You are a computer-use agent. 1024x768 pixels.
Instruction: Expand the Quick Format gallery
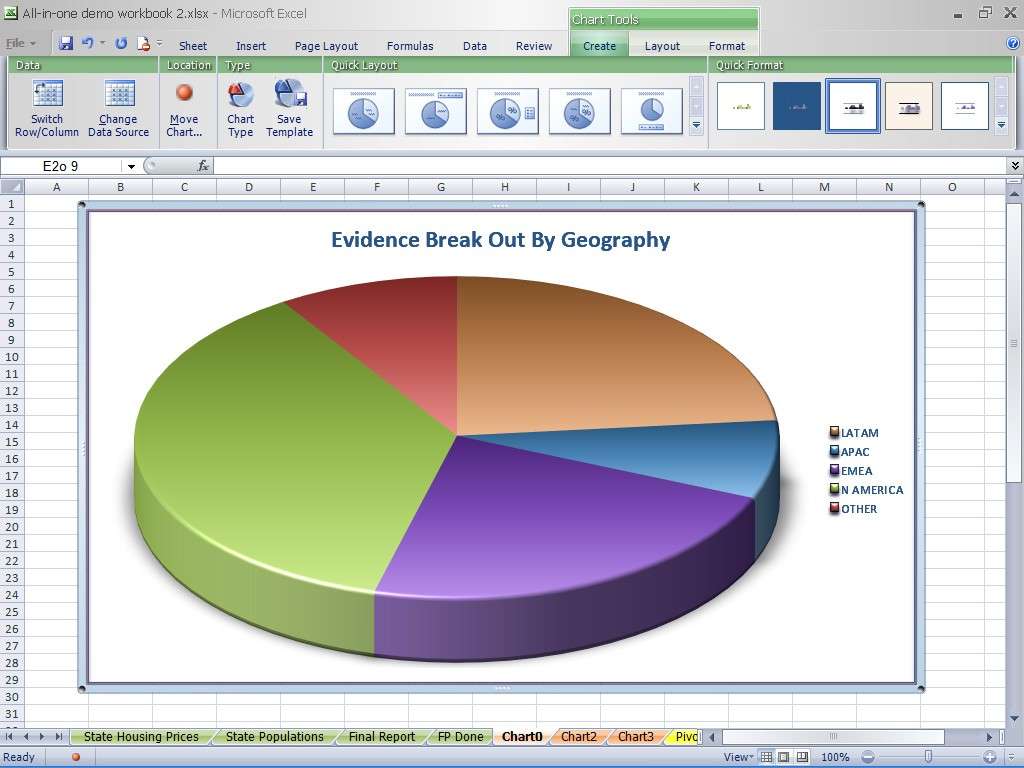coord(1001,126)
